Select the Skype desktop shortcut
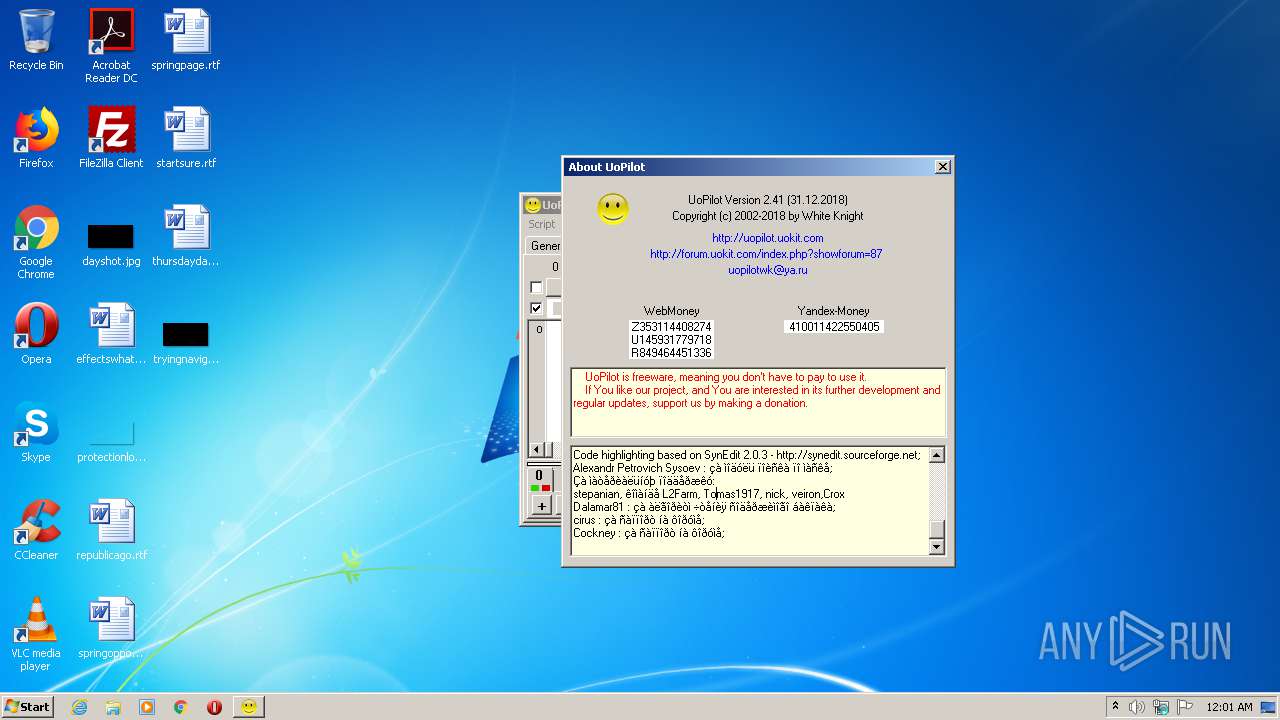This screenshot has height=720, width=1280. click(x=36, y=432)
